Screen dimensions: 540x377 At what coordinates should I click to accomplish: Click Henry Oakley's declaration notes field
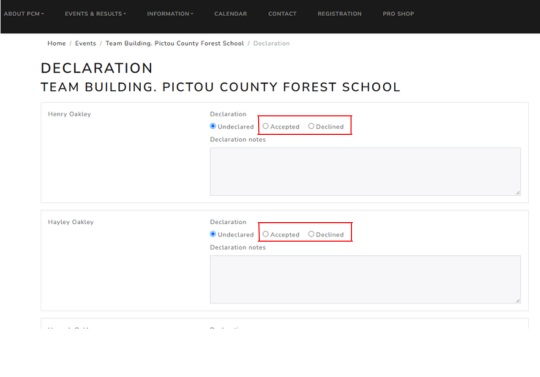pyautogui.click(x=365, y=171)
